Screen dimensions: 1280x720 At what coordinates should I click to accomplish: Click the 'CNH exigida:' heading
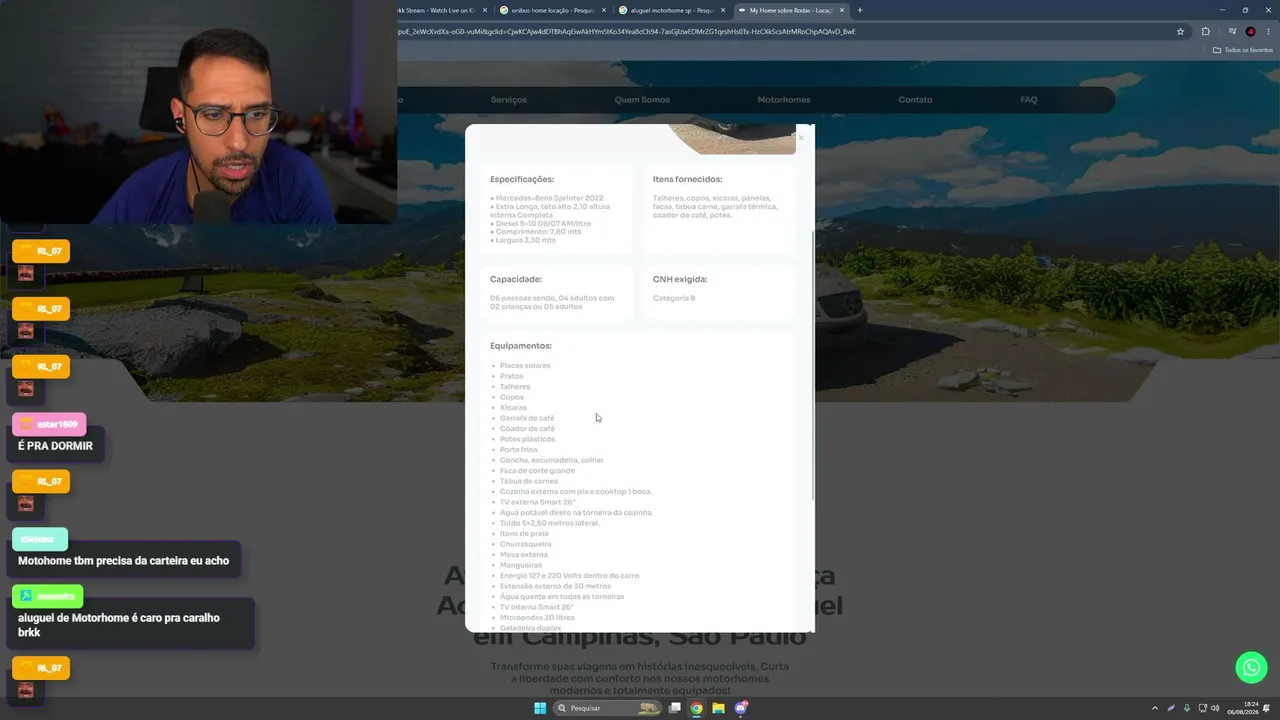click(x=680, y=279)
